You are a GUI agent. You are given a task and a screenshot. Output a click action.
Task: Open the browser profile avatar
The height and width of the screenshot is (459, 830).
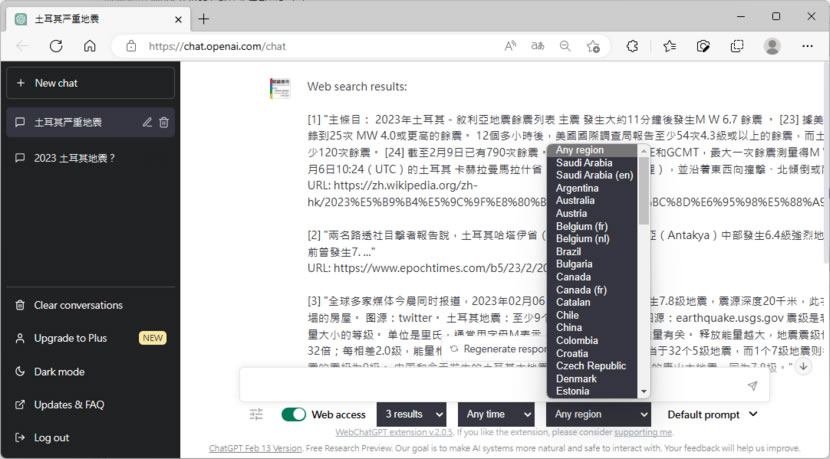772,46
